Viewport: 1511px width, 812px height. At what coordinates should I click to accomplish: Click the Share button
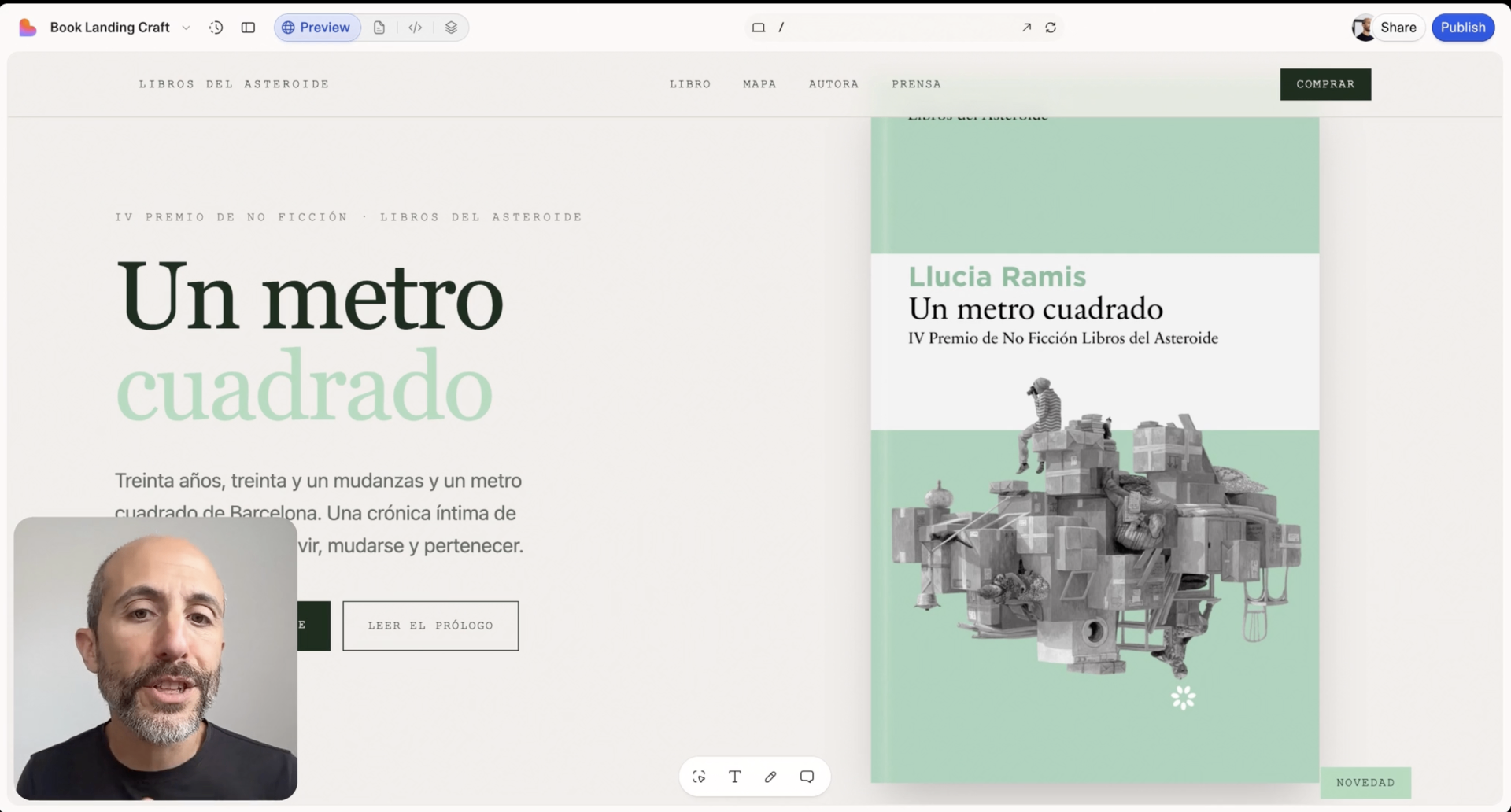1398,28
